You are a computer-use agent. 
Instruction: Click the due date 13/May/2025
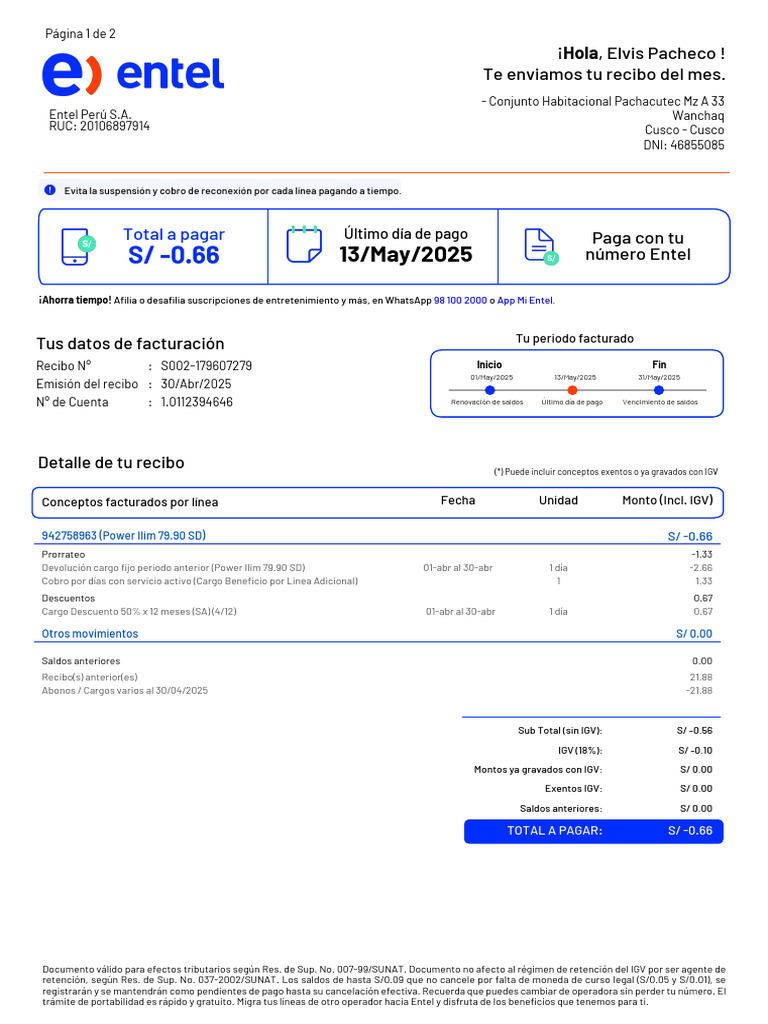(x=406, y=254)
